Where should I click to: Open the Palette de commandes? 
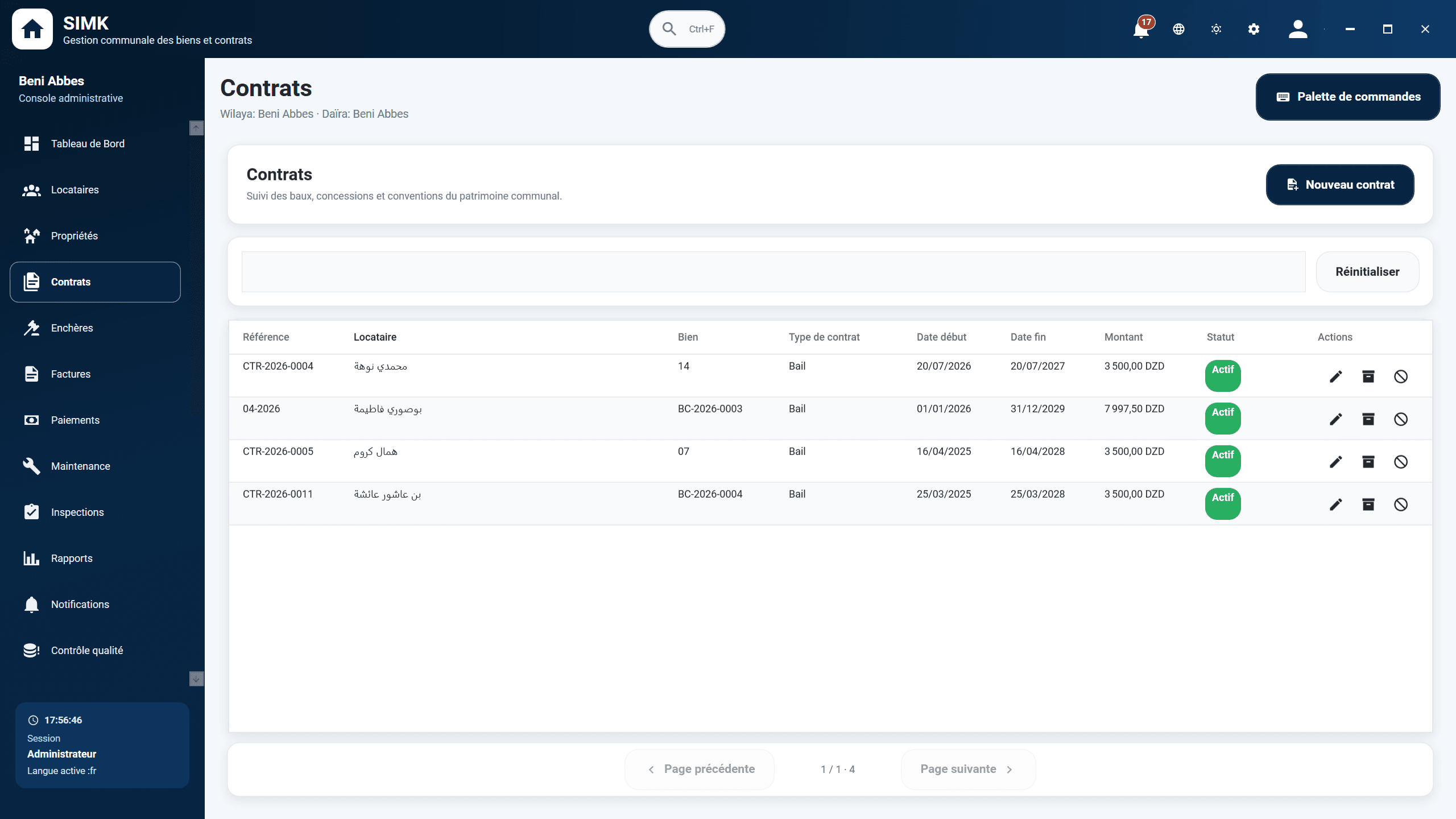tap(1348, 97)
